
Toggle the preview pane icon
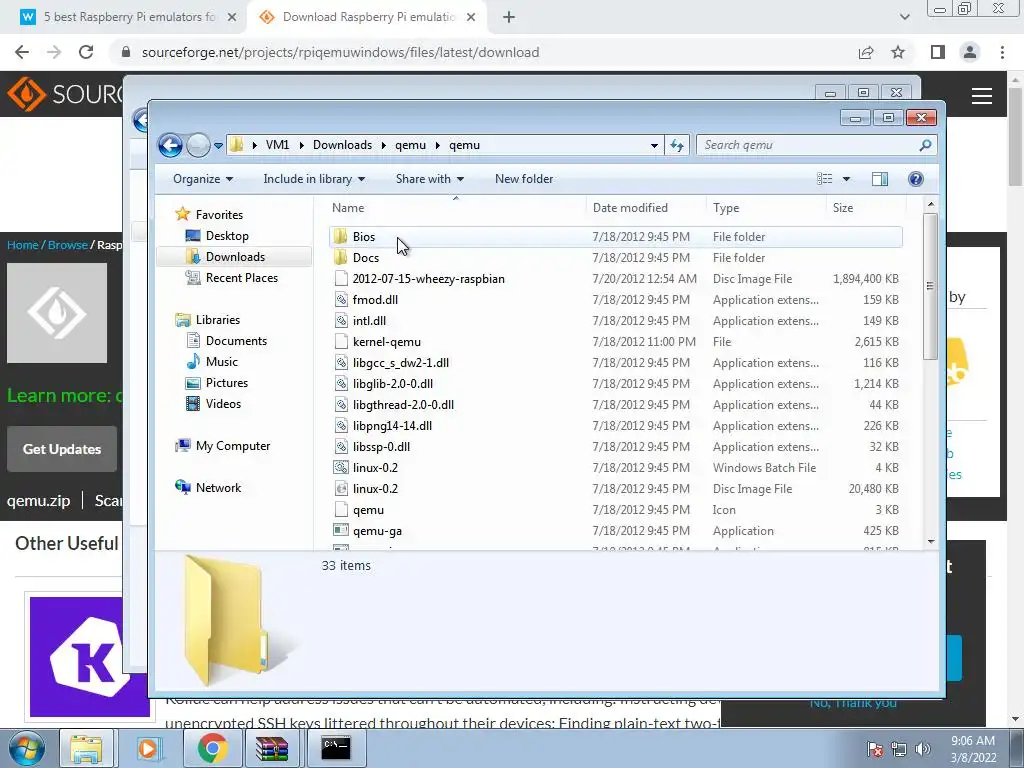880,179
